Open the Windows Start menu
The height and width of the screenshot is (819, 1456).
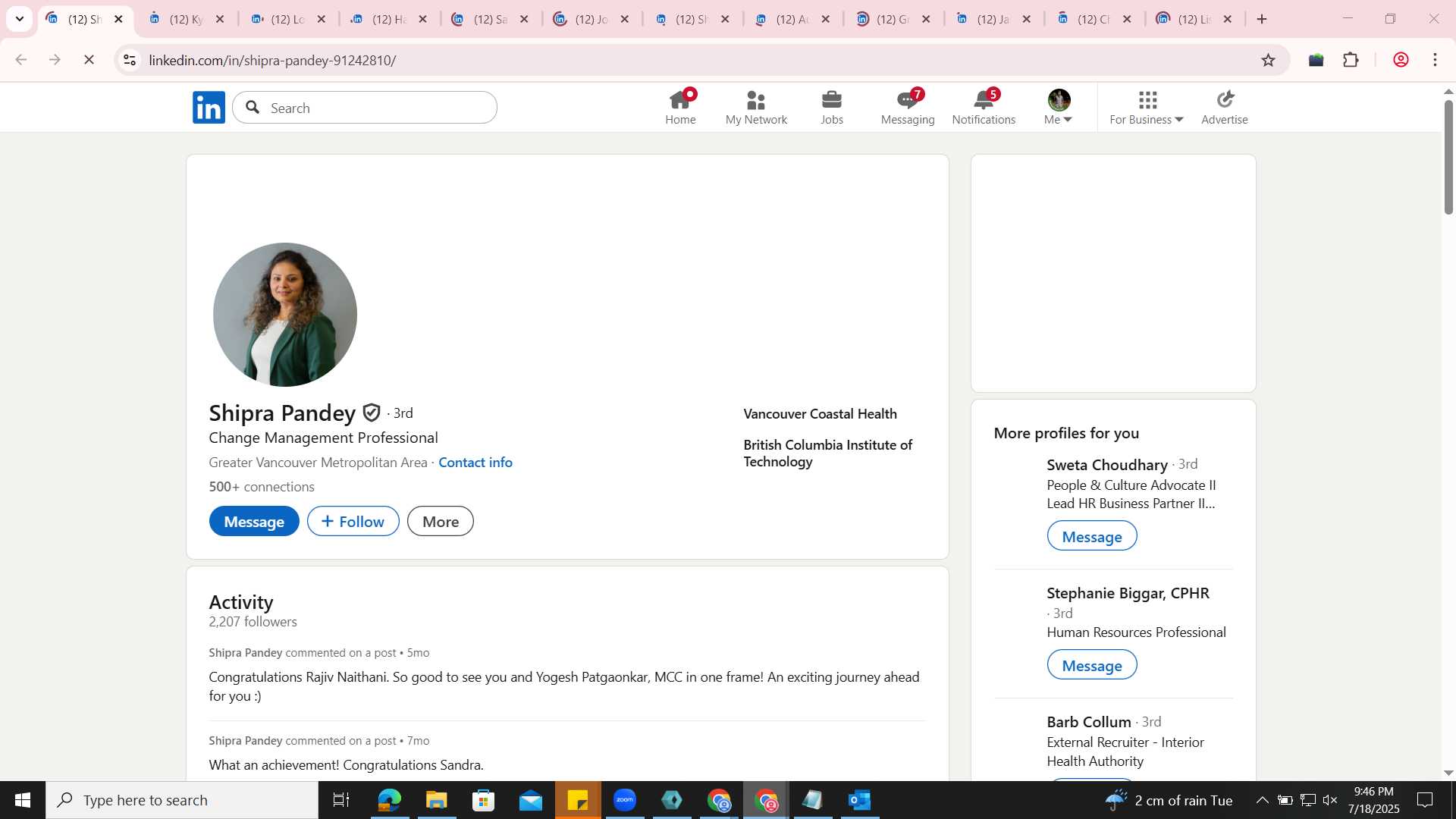click(x=22, y=800)
